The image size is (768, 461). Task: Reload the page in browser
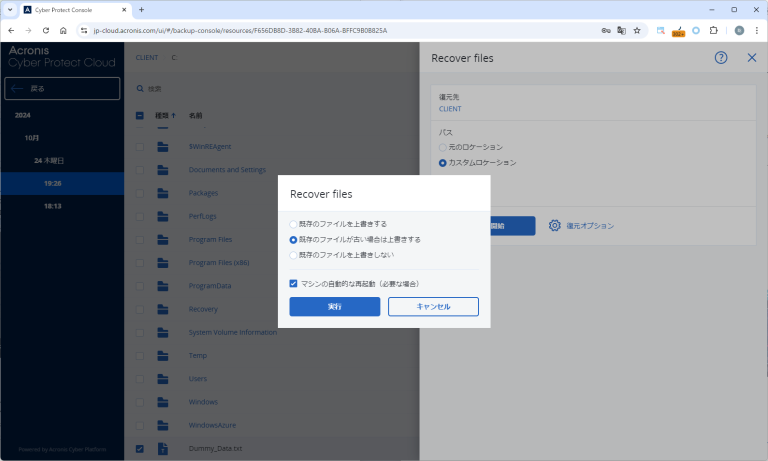pyautogui.click(x=45, y=30)
